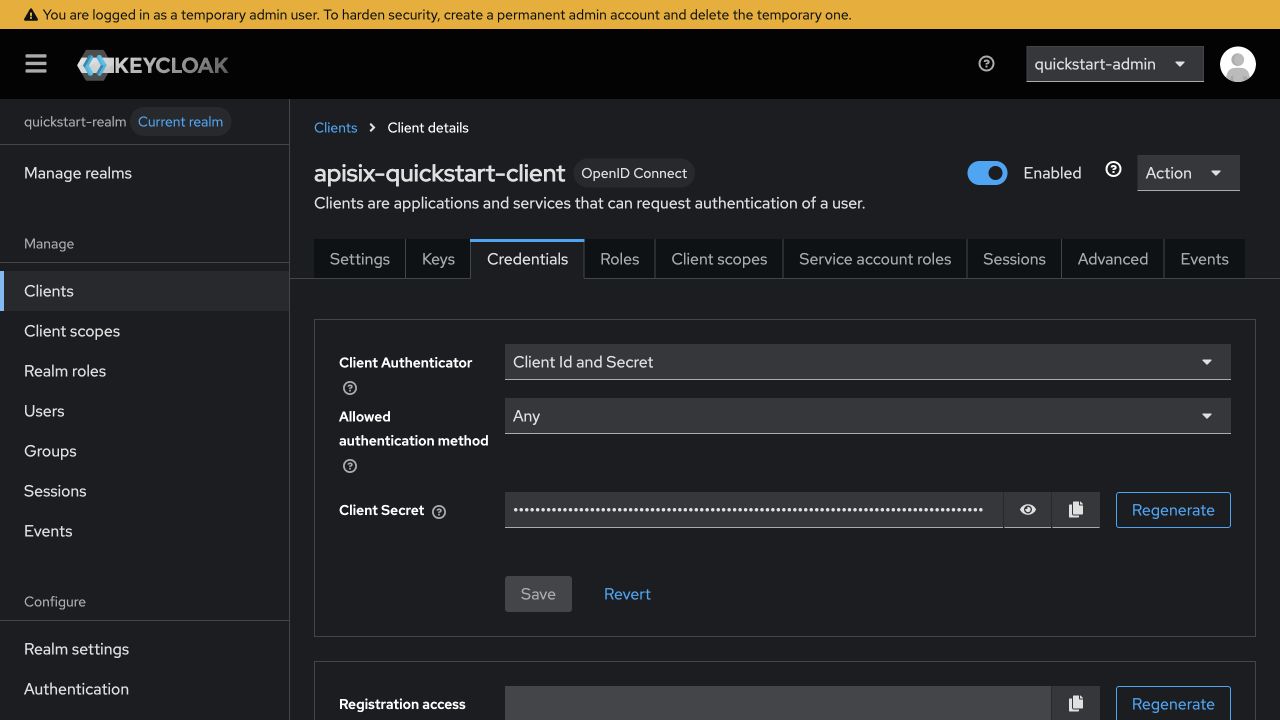
Task: Switch to the Advanced tab
Action: pyautogui.click(x=1113, y=259)
